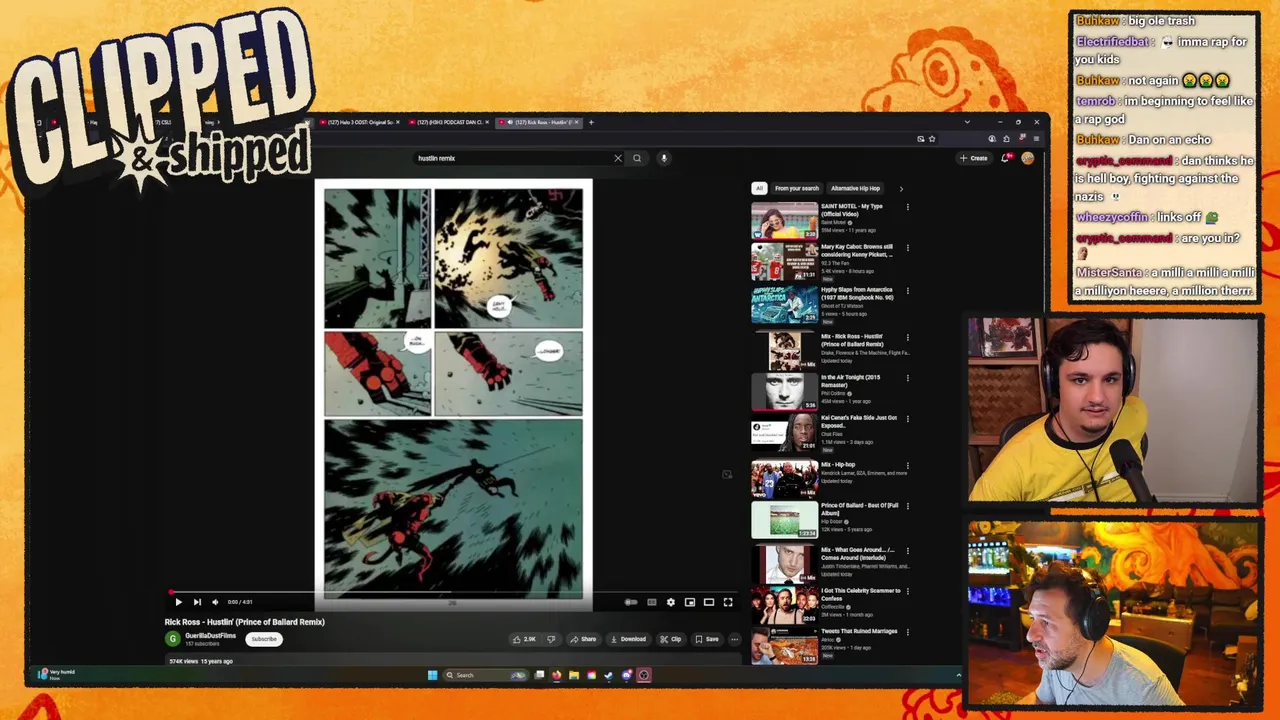The width and height of the screenshot is (1280, 720).
Task: Open YouTube notifications bell
Action: 1007,158
